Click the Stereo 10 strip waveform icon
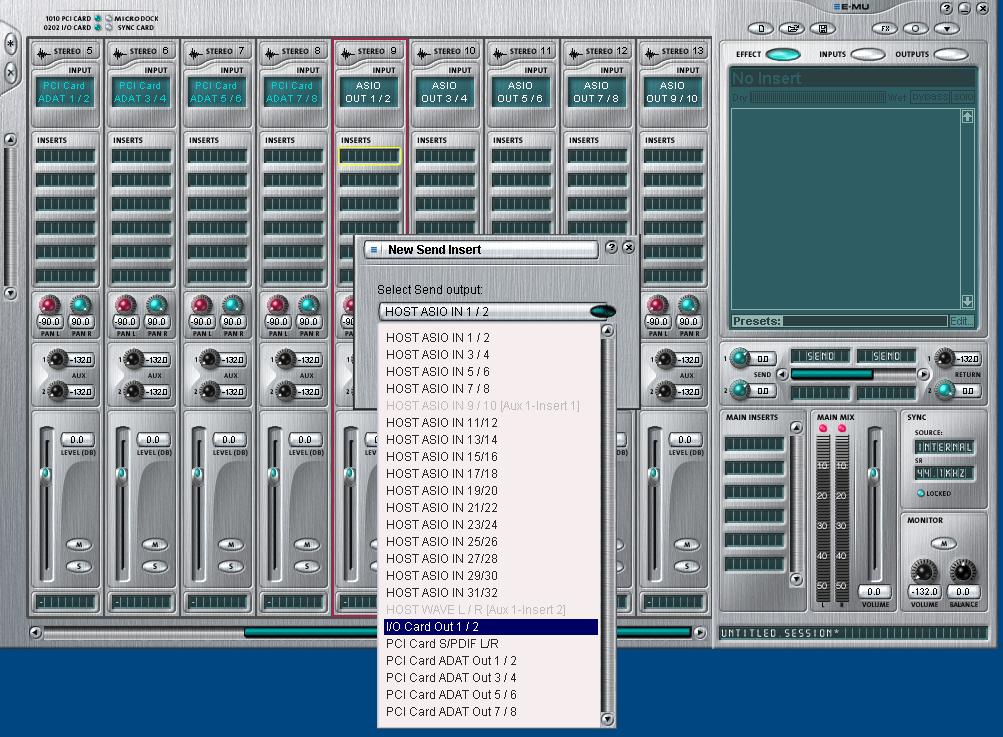 click(x=423, y=52)
